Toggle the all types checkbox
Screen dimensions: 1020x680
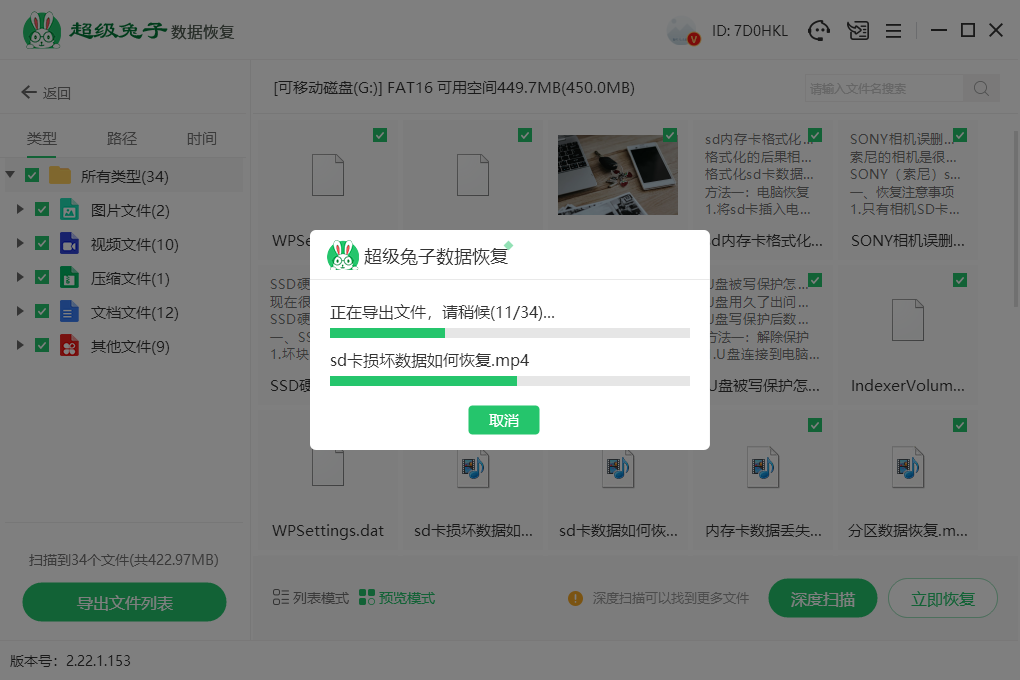click(32, 176)
